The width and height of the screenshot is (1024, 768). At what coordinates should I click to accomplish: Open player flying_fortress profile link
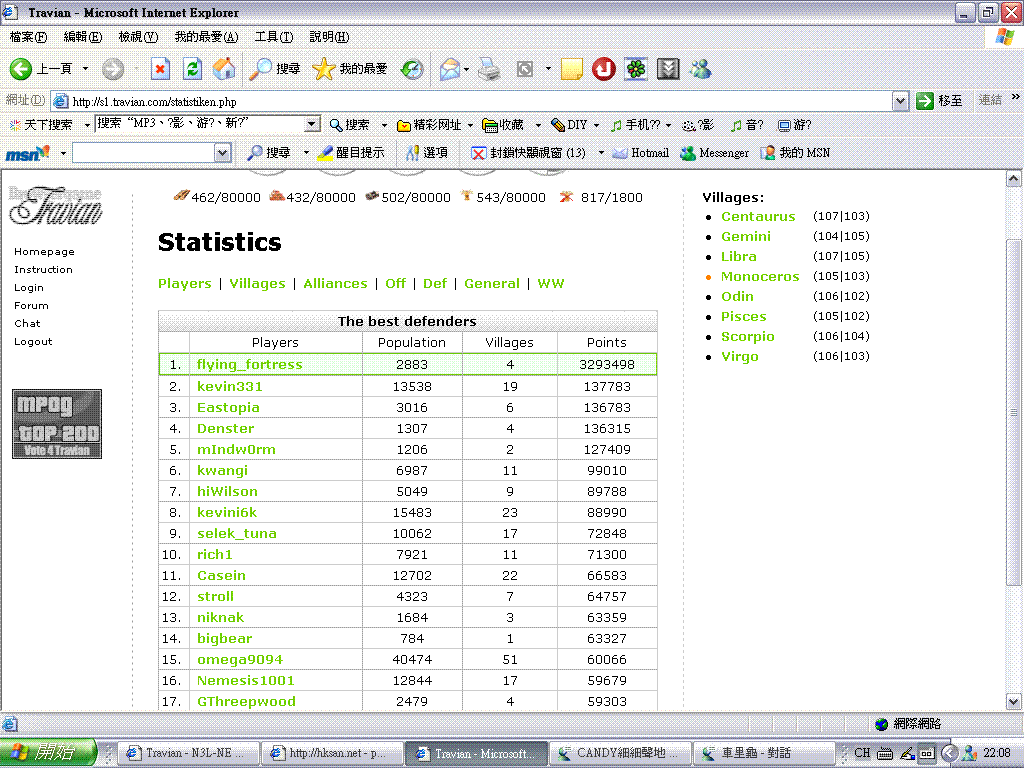pyautogui.click(x=249, y=364)
